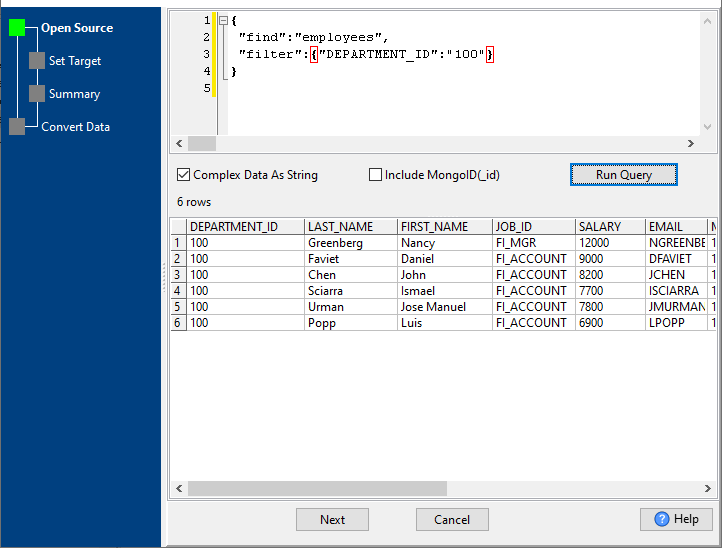Click the gray Set Target step square
This screenshot has height=548, width=722.
click(x=37, y=61)
